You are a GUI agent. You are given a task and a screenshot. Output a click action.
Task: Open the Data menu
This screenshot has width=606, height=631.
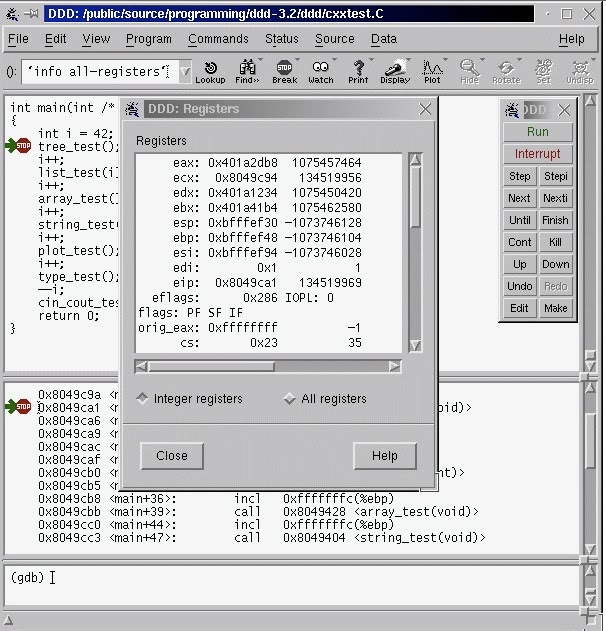(384, 39)
